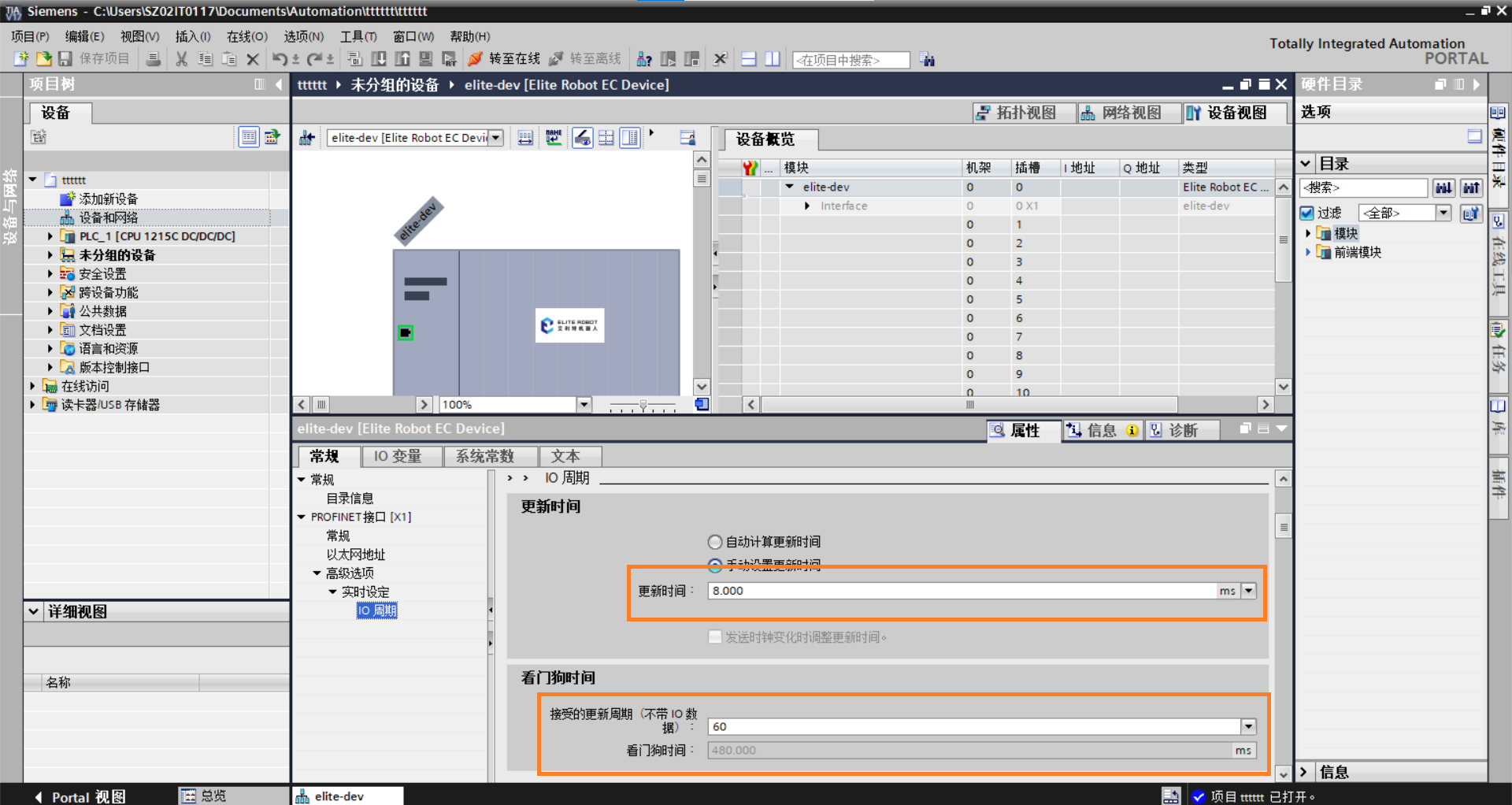
Task: Click the print icon in the toolbar
Action: (x=154, y=59)
